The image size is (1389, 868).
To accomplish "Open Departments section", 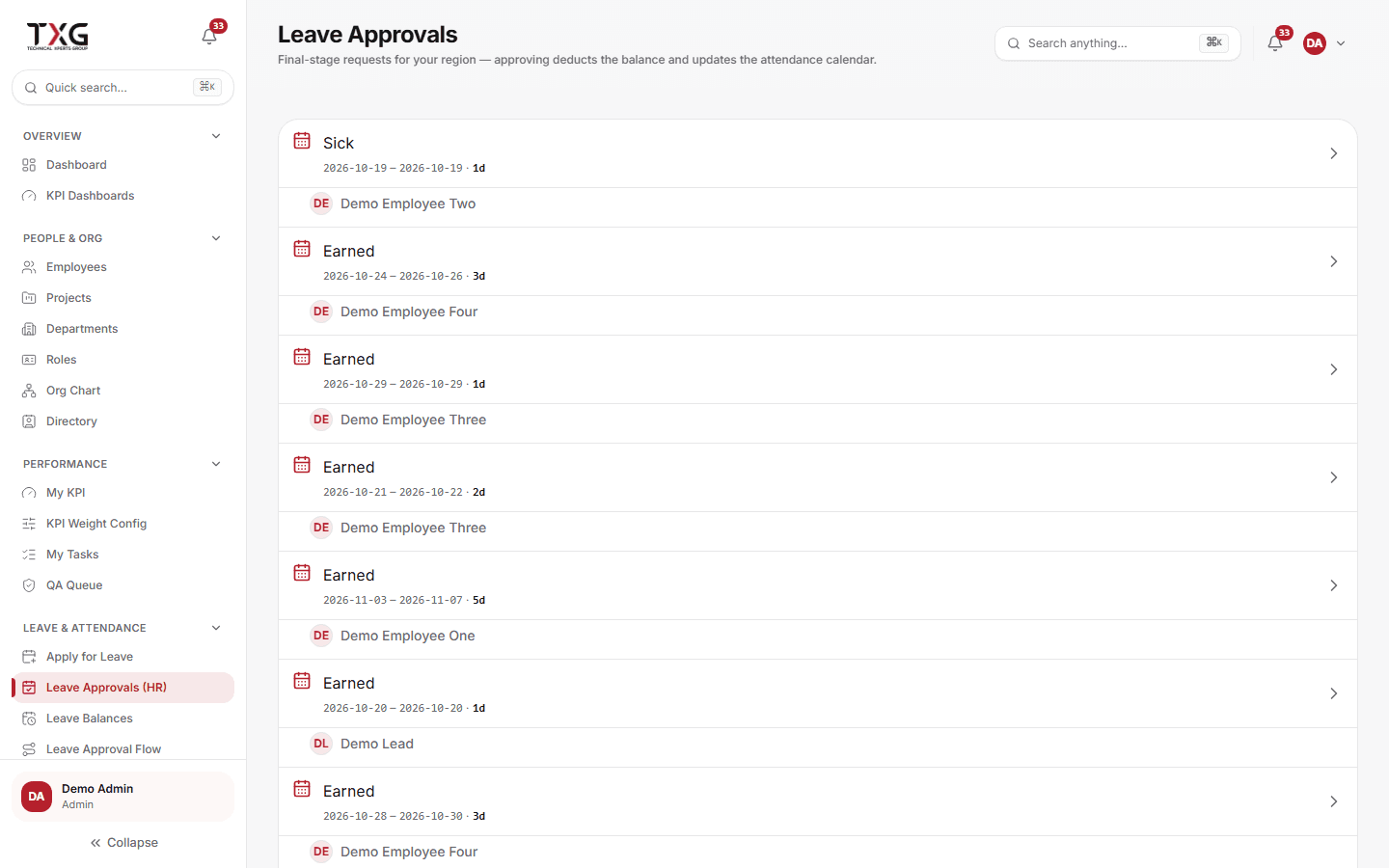I will point(123,329).
